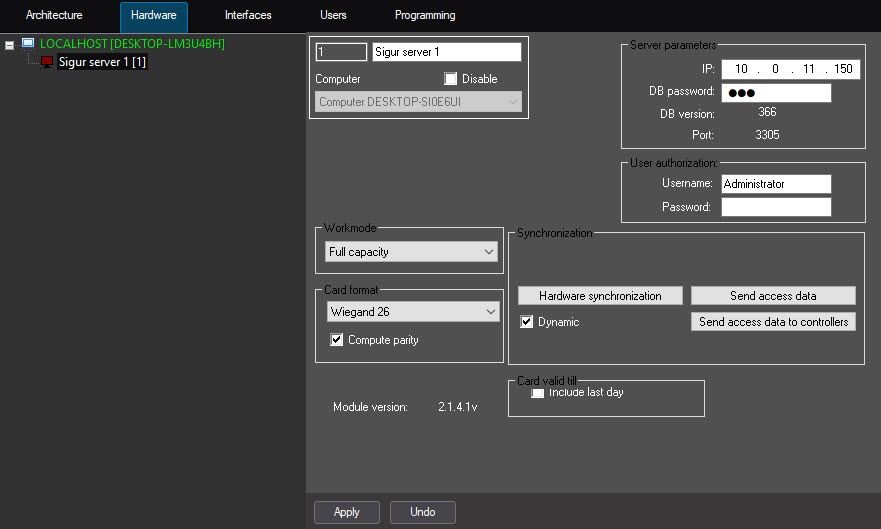Open the Interfaces tab
Image resolution: width=881 pixels, height=529 pixels.
248,15
